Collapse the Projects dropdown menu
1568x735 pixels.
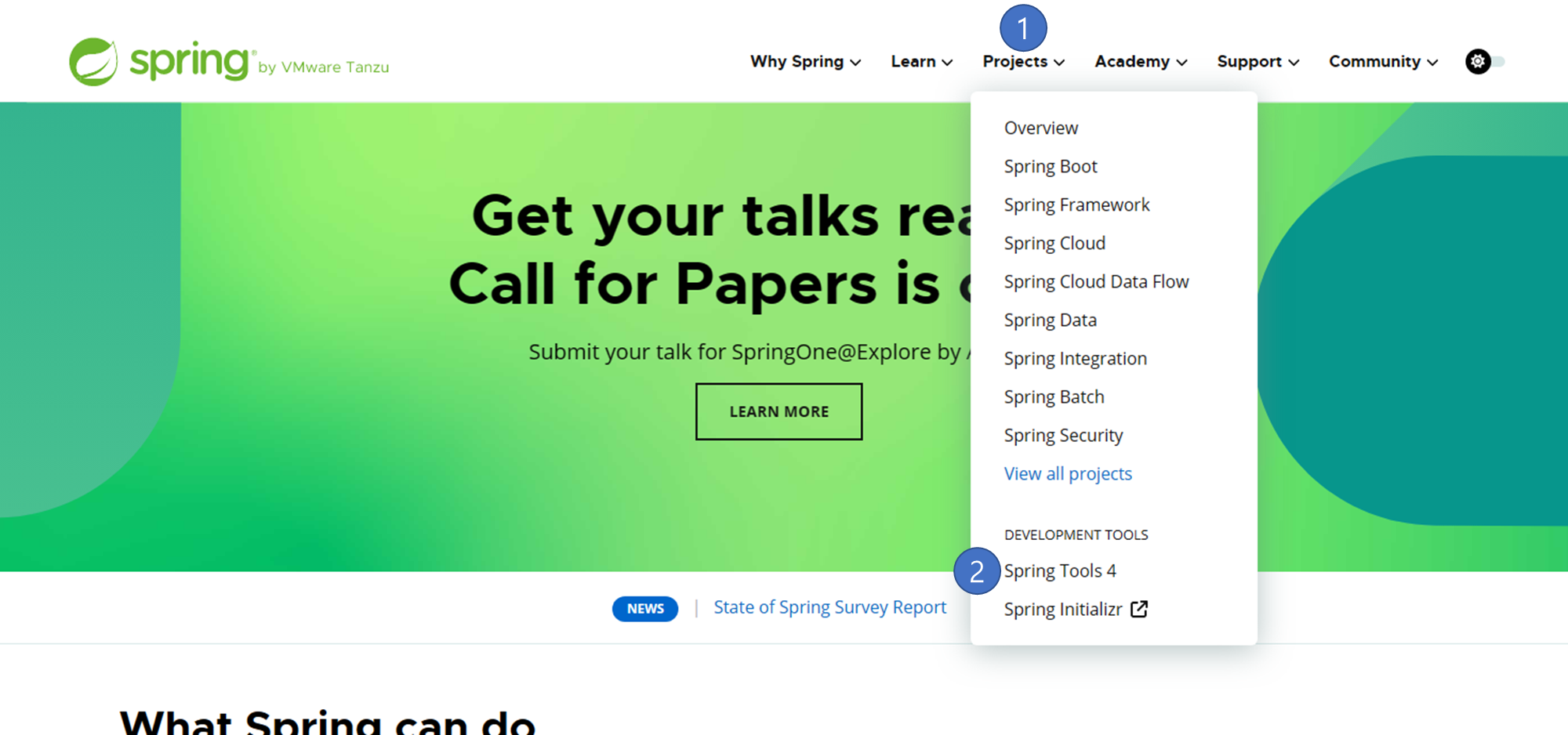tap(1023, 61)
